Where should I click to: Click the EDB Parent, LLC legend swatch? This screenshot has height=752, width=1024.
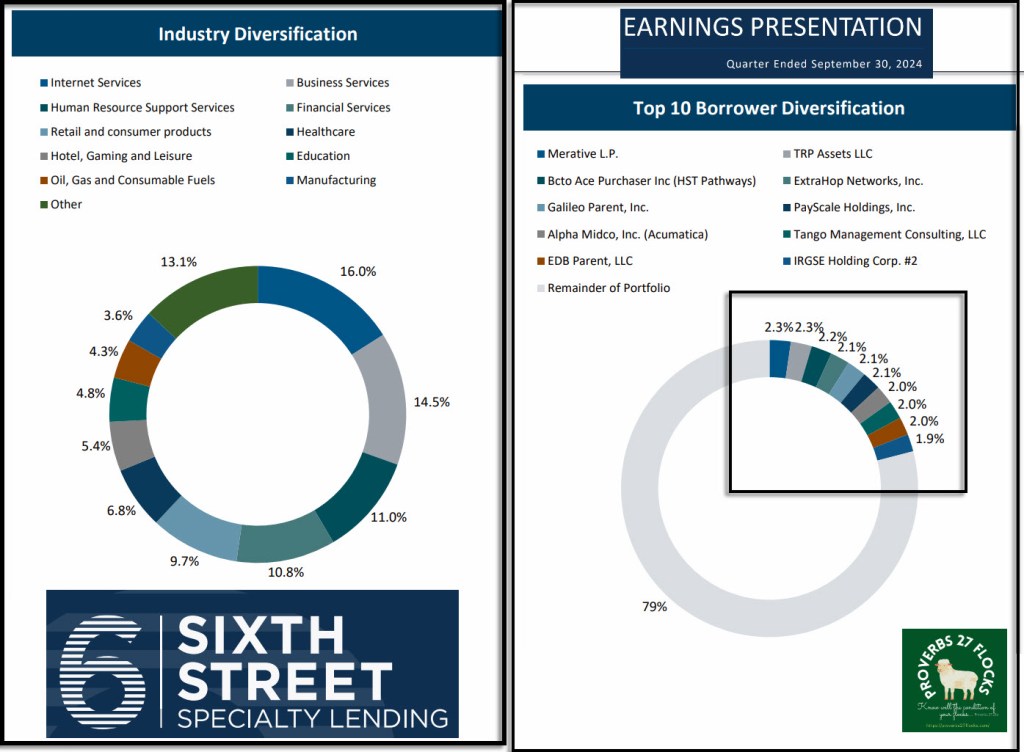coord(541,262)
